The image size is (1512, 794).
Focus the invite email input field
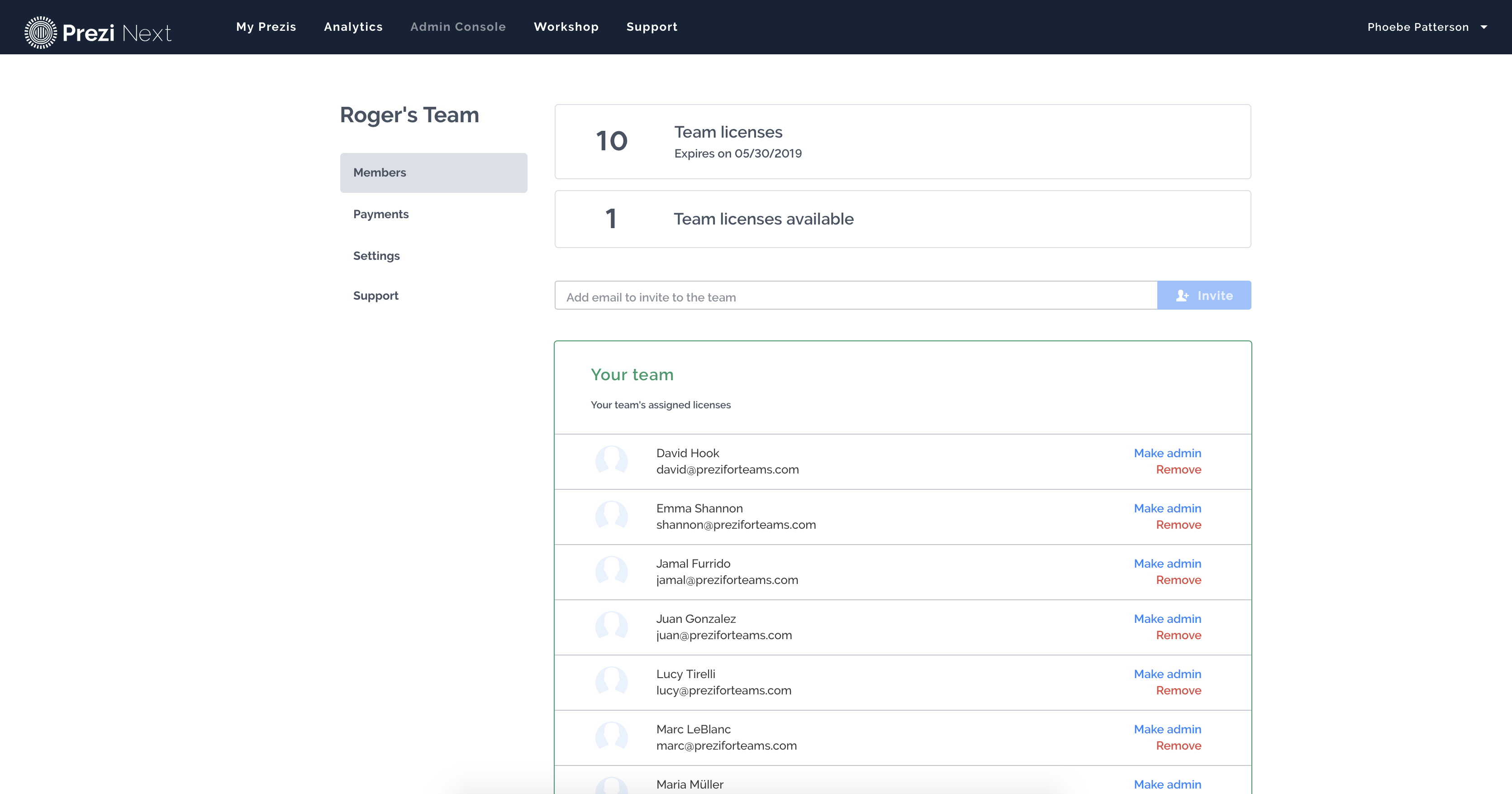[x=855, y=297]
